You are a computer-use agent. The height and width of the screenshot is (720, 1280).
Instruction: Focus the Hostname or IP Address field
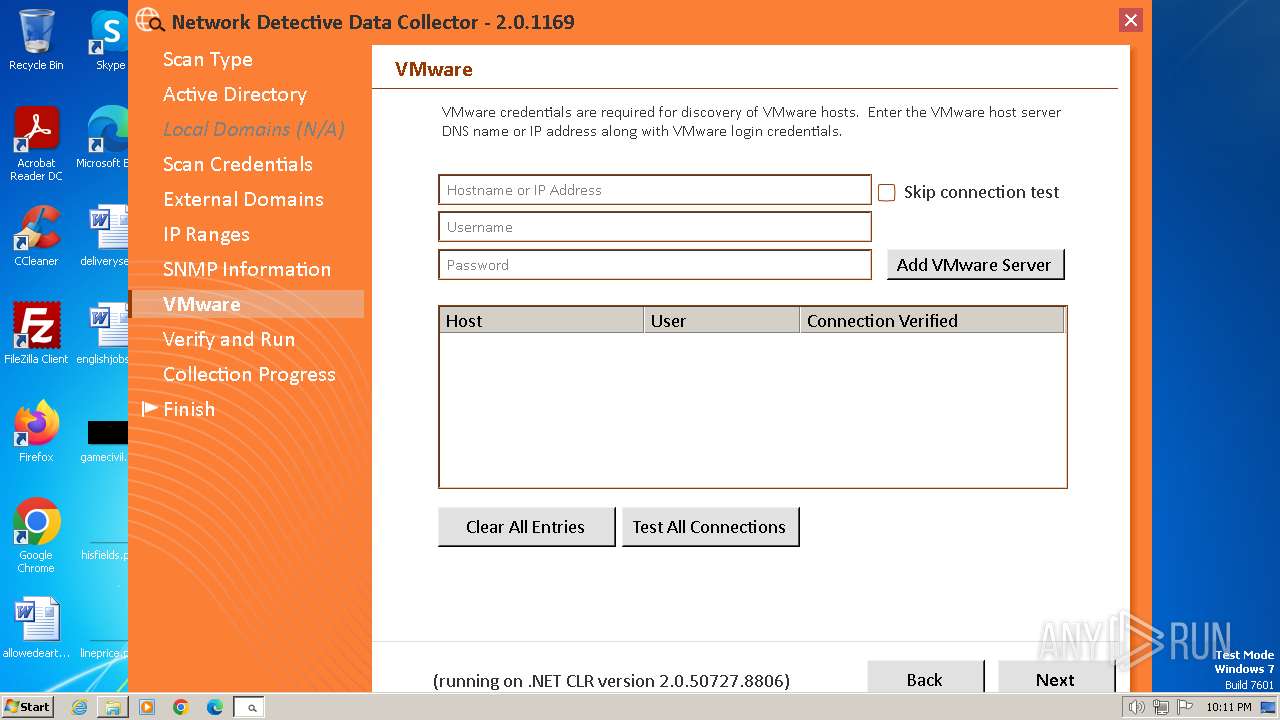(655, 190)
